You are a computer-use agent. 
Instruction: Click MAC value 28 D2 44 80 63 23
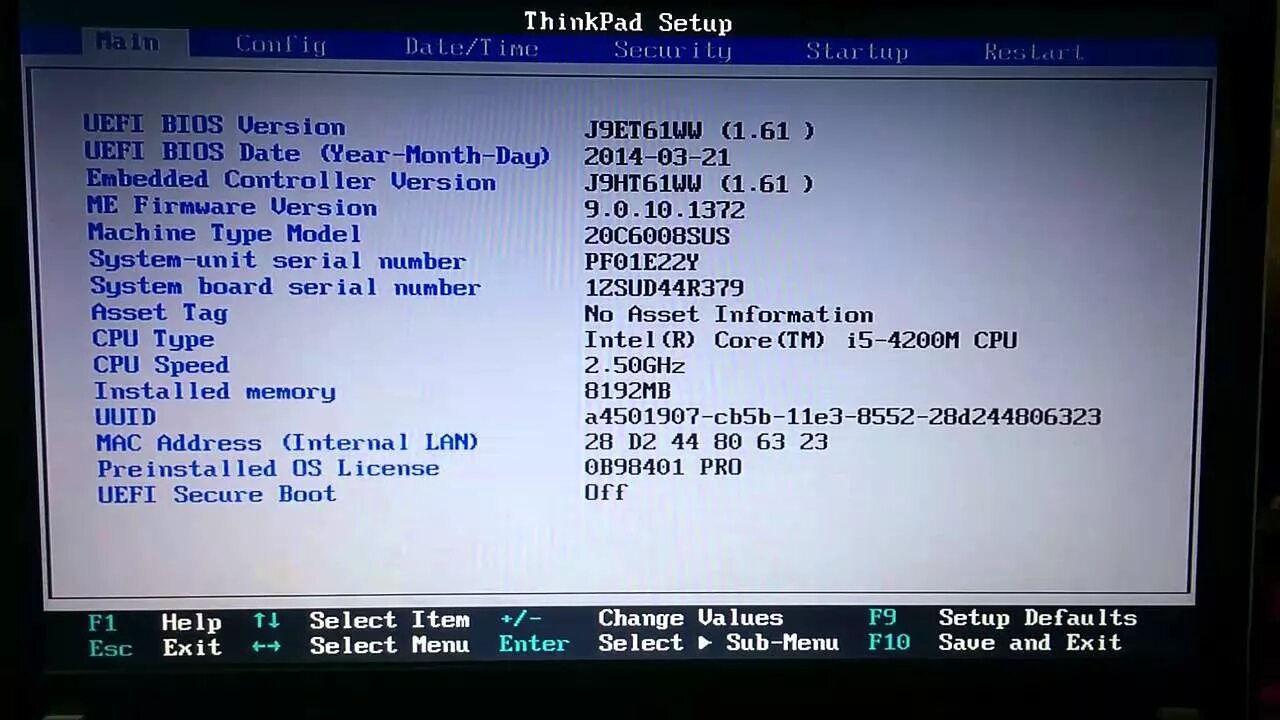[706, 441]
